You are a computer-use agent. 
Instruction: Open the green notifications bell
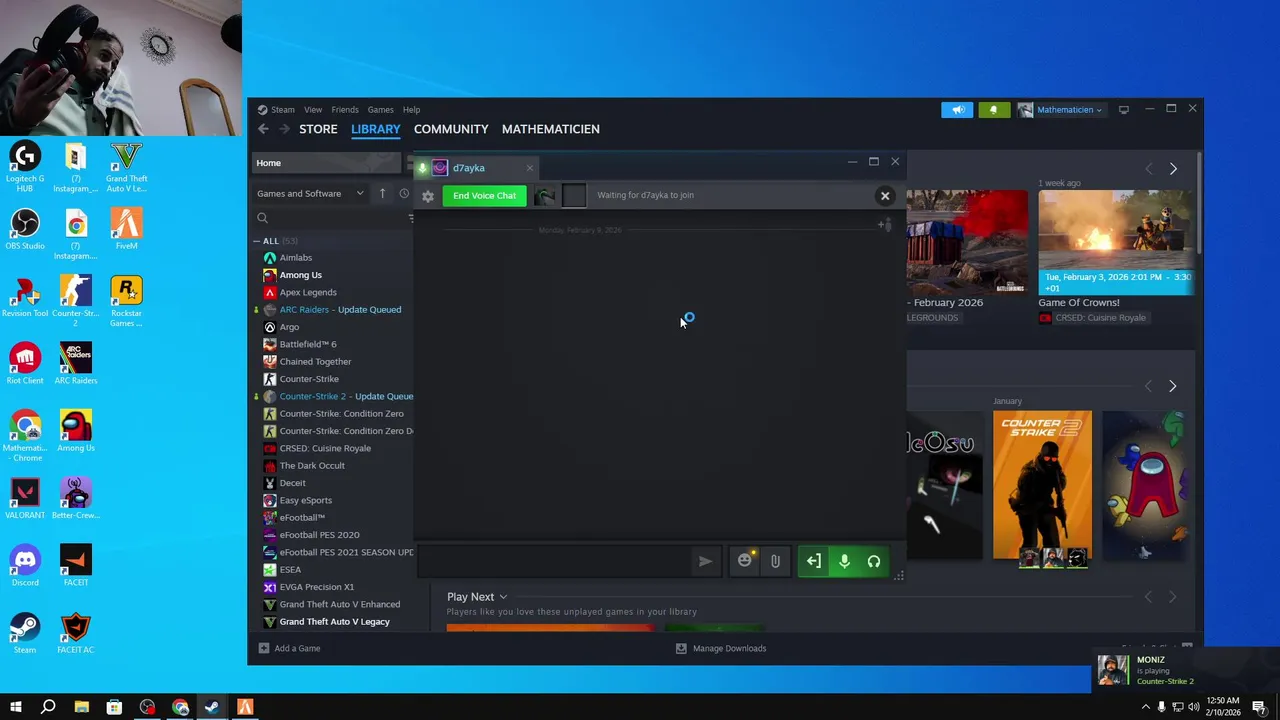[993, 110]
